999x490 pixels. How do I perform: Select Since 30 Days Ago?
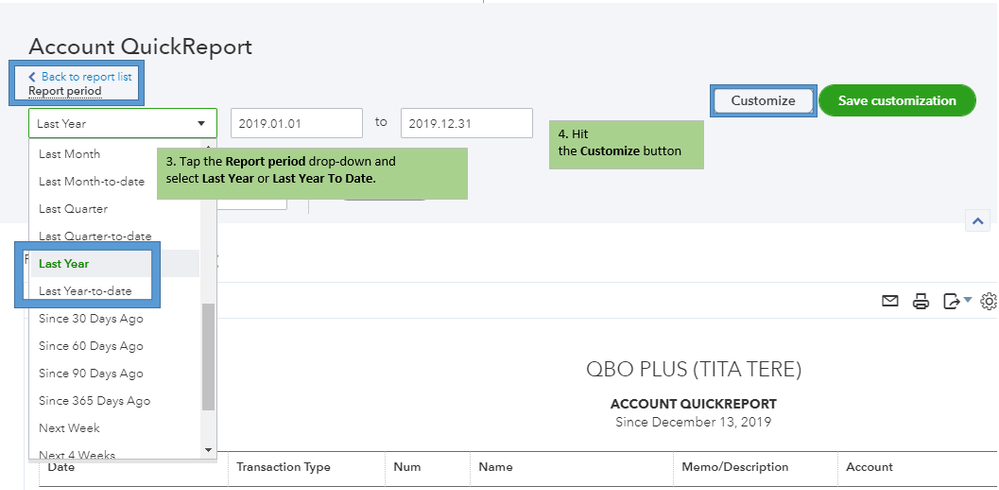pyautogui.click(x=91, y=319)
